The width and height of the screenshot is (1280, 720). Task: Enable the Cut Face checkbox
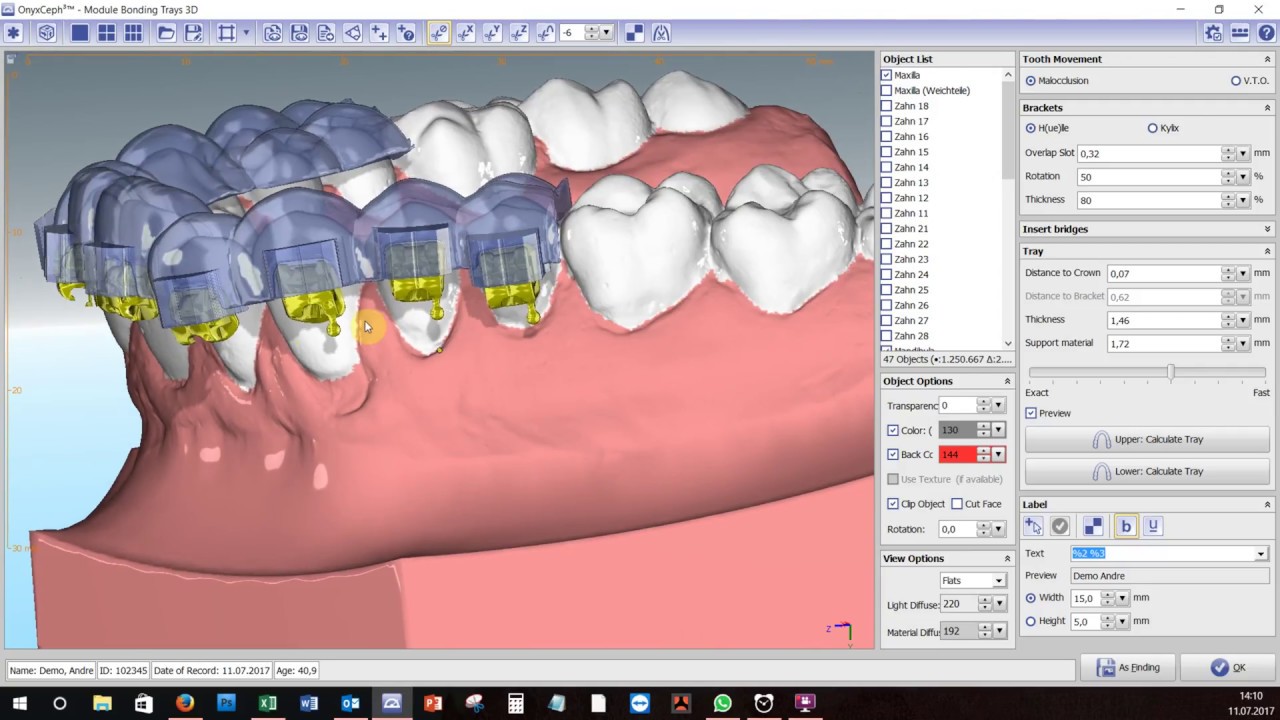pos(957,504)
